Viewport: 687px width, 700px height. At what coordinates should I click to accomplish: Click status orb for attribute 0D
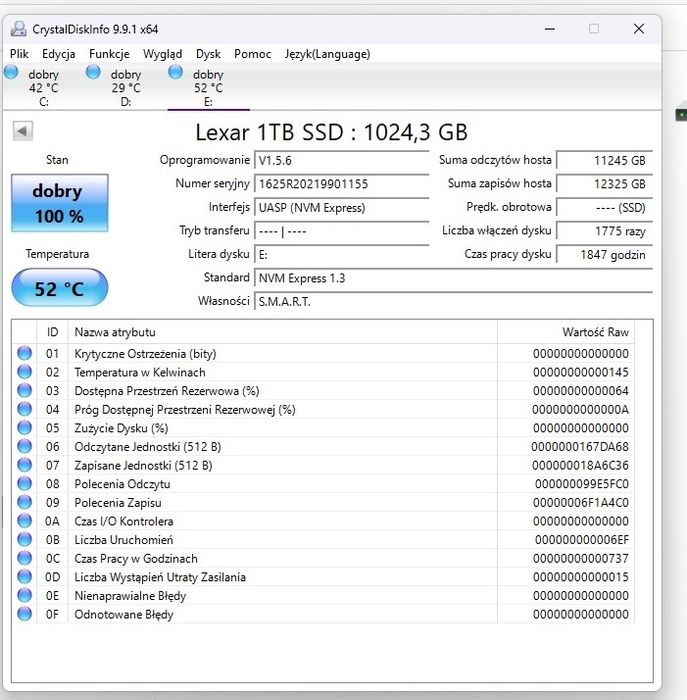(25, 577)
